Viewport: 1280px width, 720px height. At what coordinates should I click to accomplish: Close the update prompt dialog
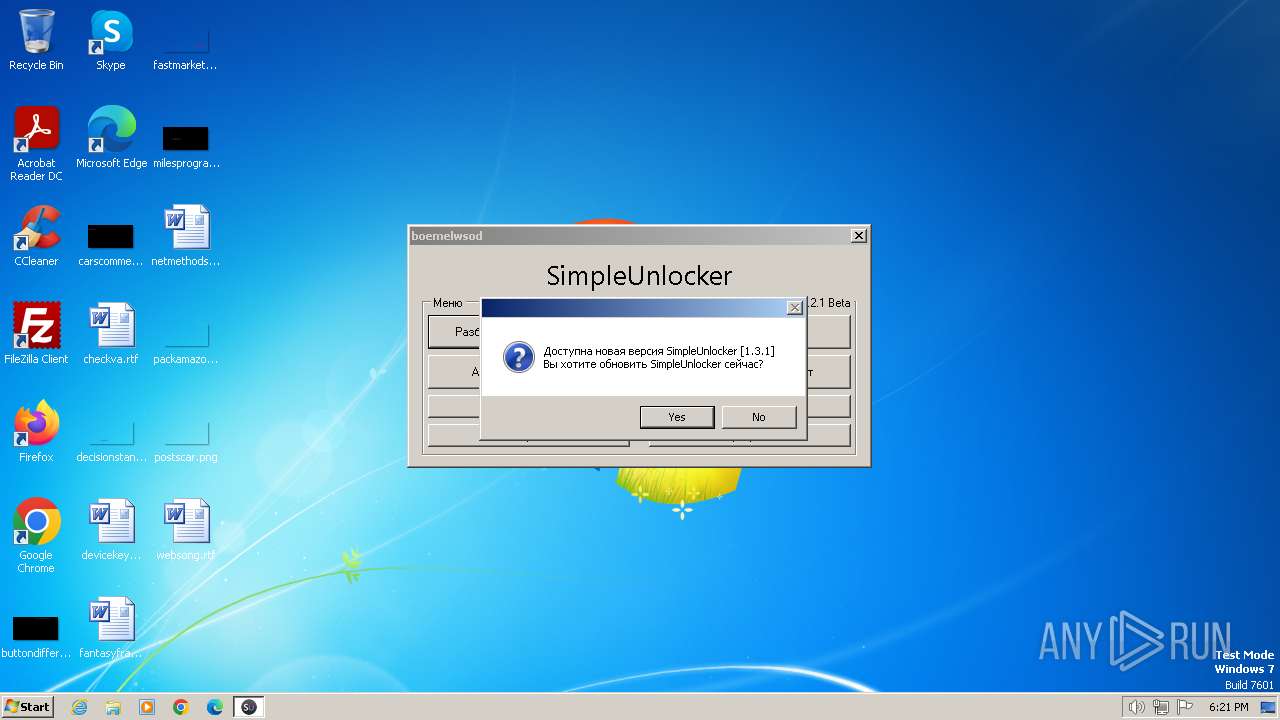click(794, 308)
